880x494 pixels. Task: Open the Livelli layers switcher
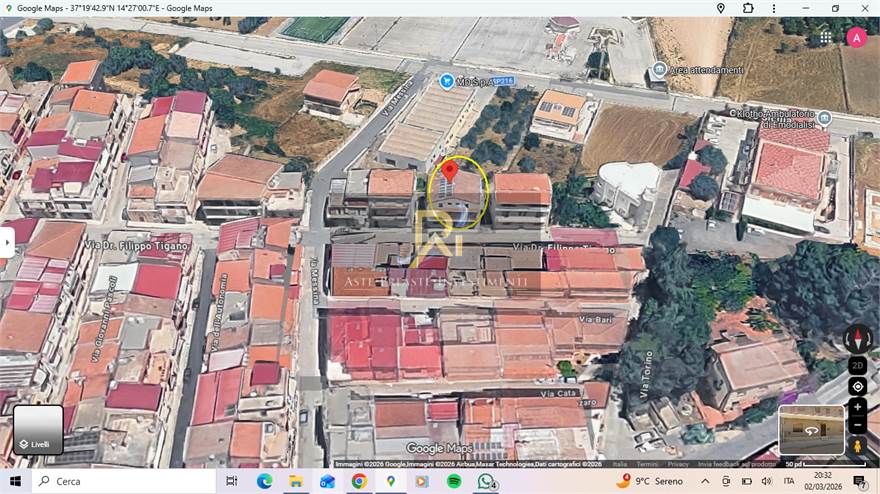coord(38,430)
